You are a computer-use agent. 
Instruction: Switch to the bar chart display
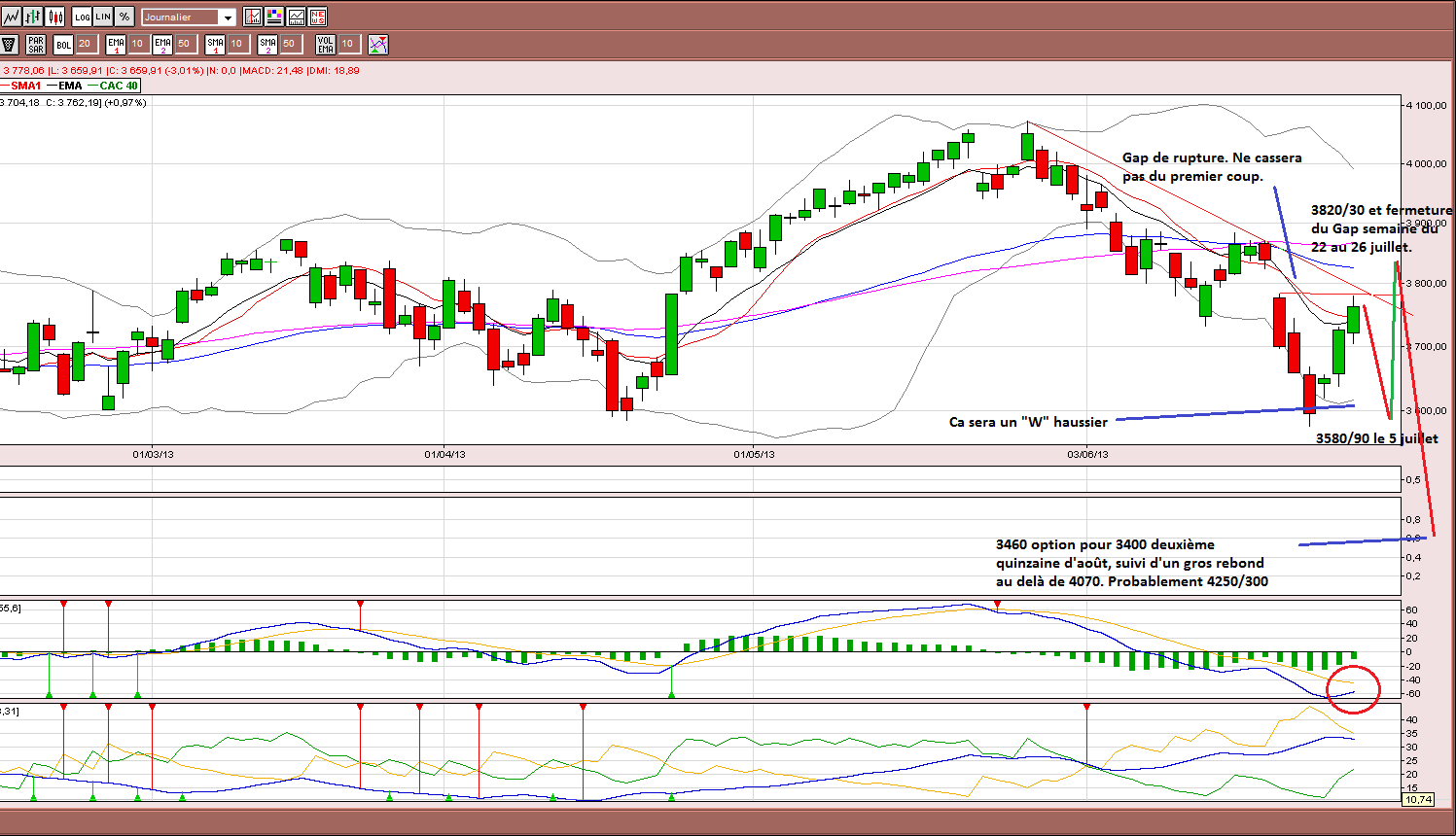click(x=33, y=17)
